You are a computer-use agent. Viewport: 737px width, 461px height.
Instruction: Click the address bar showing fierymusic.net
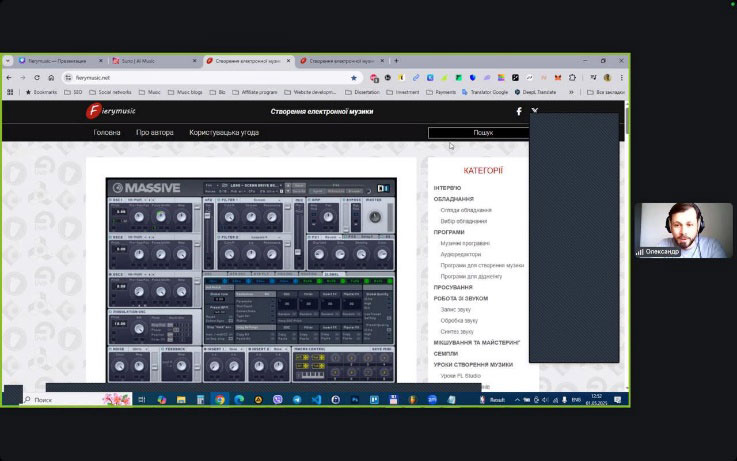(212, 78)
